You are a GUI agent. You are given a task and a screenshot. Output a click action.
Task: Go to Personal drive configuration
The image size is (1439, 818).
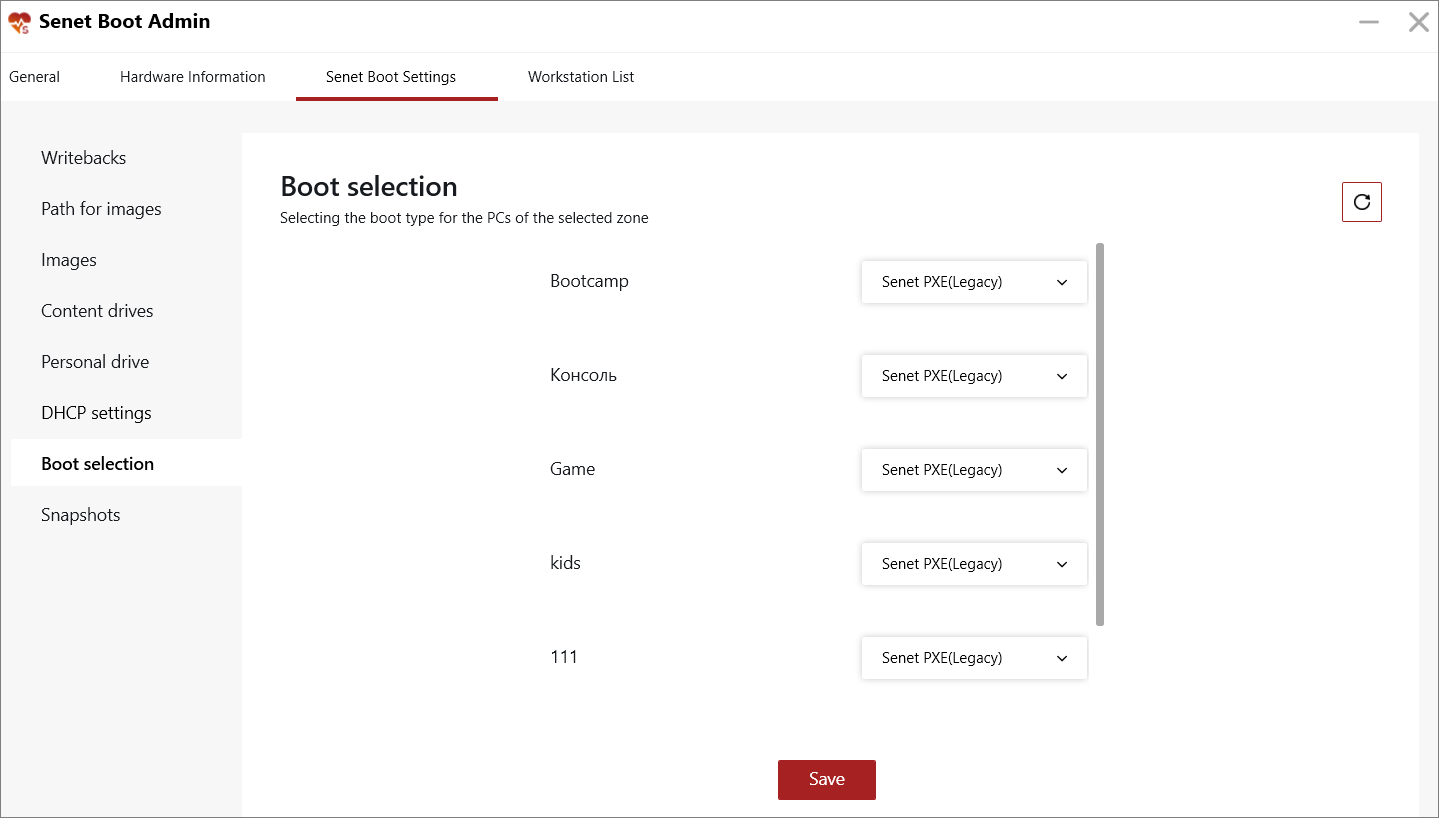pos(95,362)
